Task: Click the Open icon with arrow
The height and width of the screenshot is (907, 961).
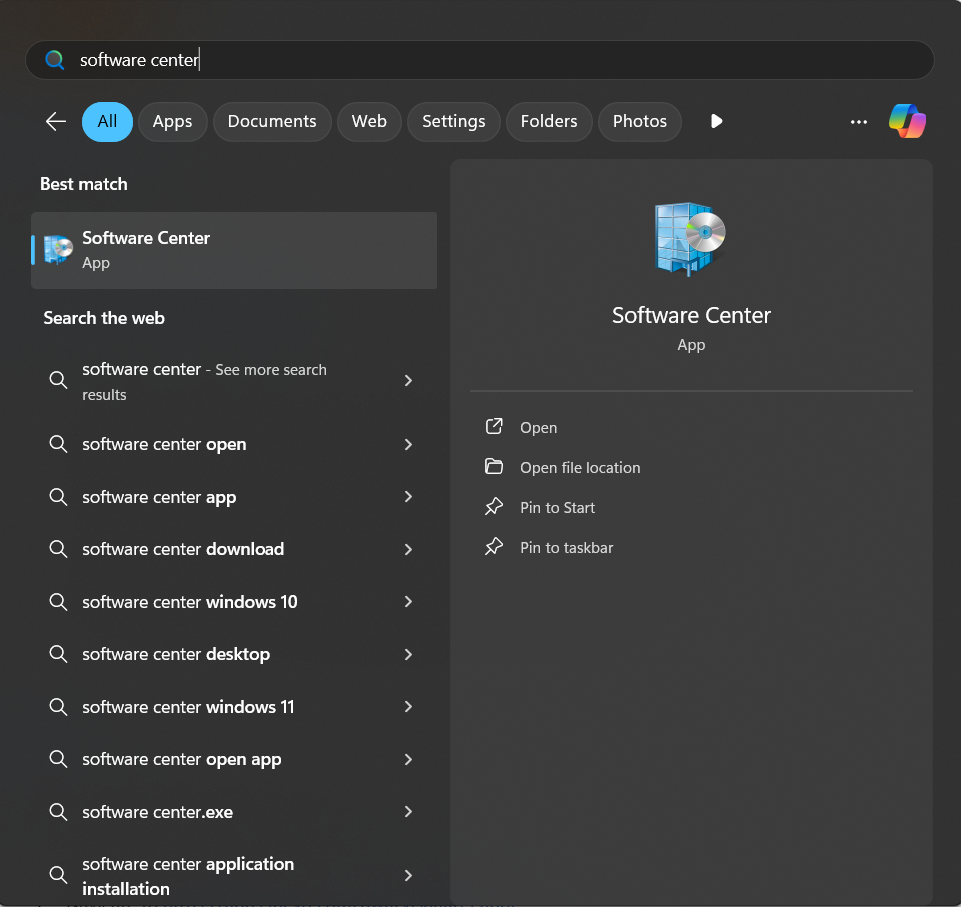Action: coord(494,427)
